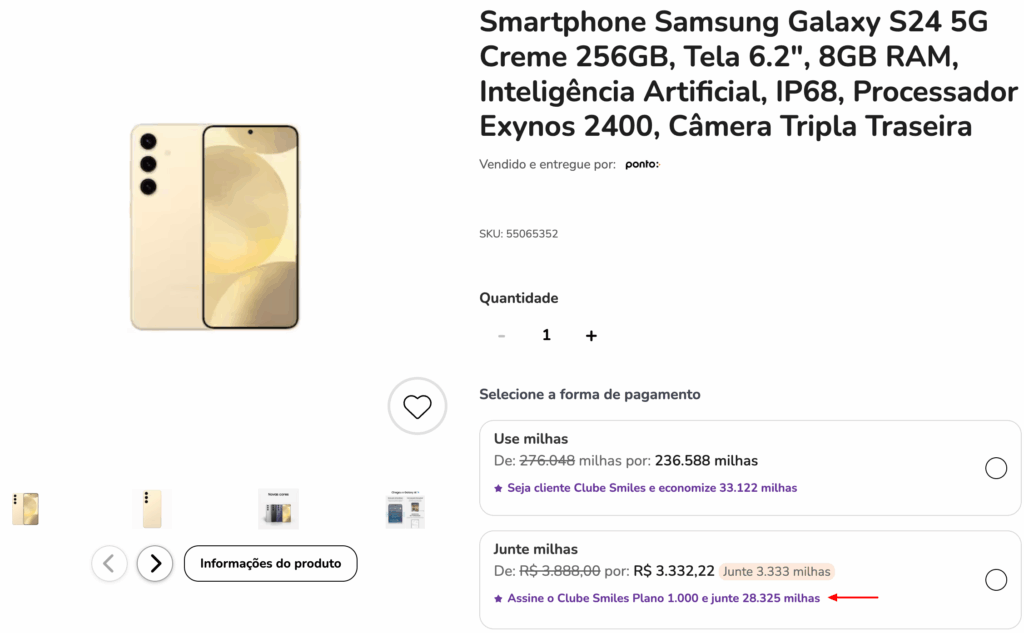Click the Samsung Galaxy S24 product title
Viewport: 1024px width, 633px height.
pyautogui.click(x=748, y=73)
